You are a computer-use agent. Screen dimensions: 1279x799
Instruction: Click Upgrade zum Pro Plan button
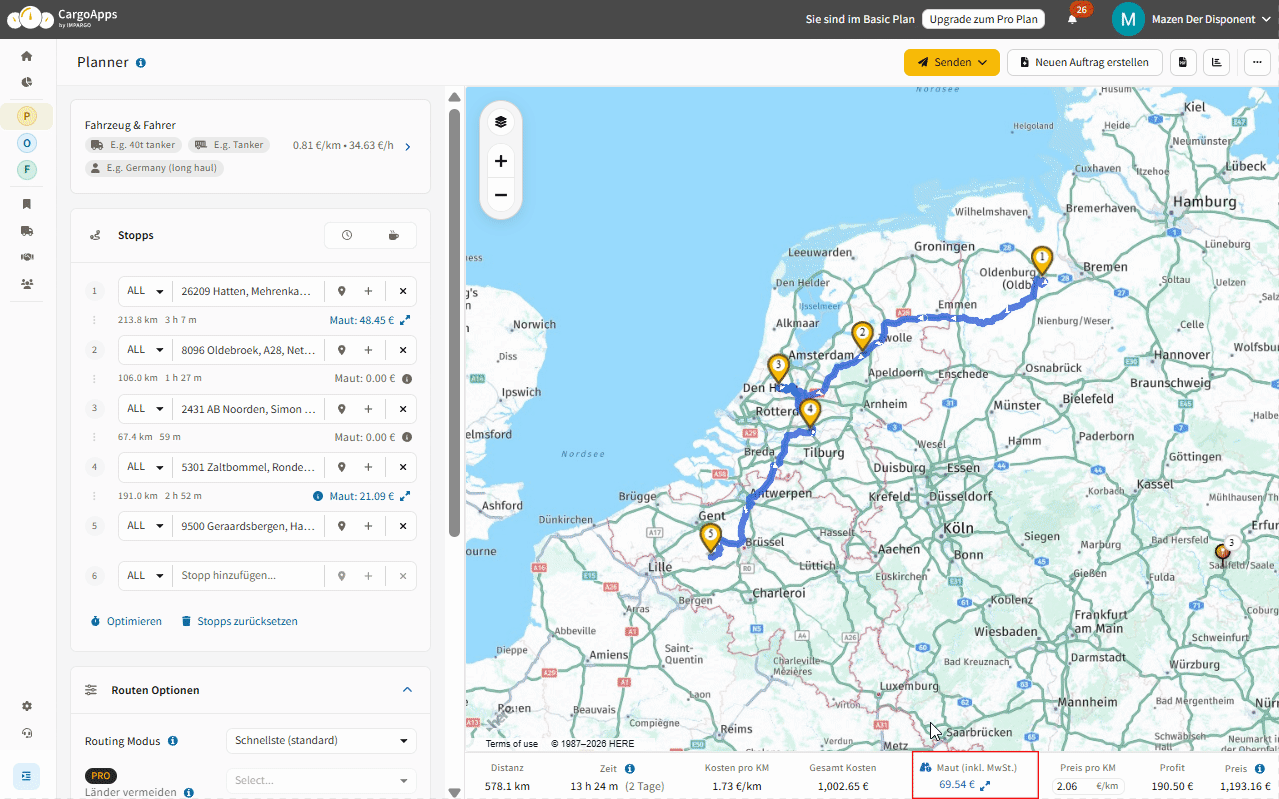tap(982, 19)
